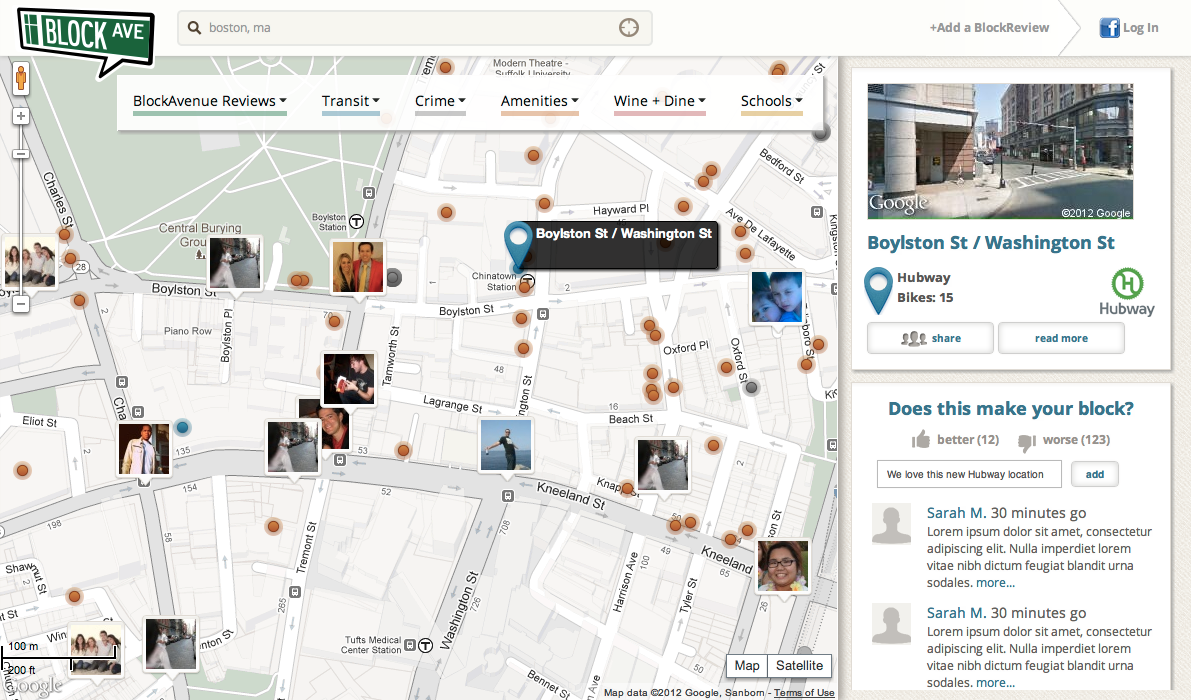
Task: Switch map to Map view
Action: [x=747, y=666]
